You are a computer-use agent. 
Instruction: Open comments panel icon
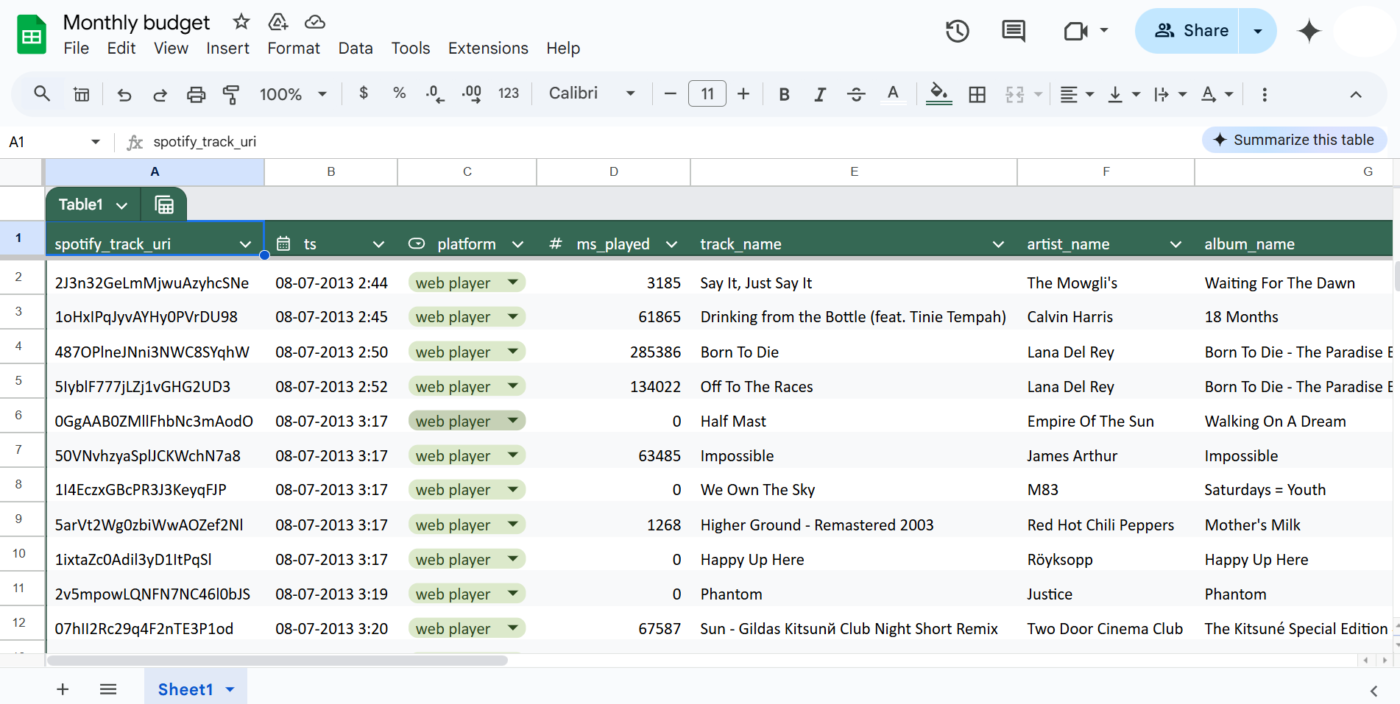[x=1013, y=31]
